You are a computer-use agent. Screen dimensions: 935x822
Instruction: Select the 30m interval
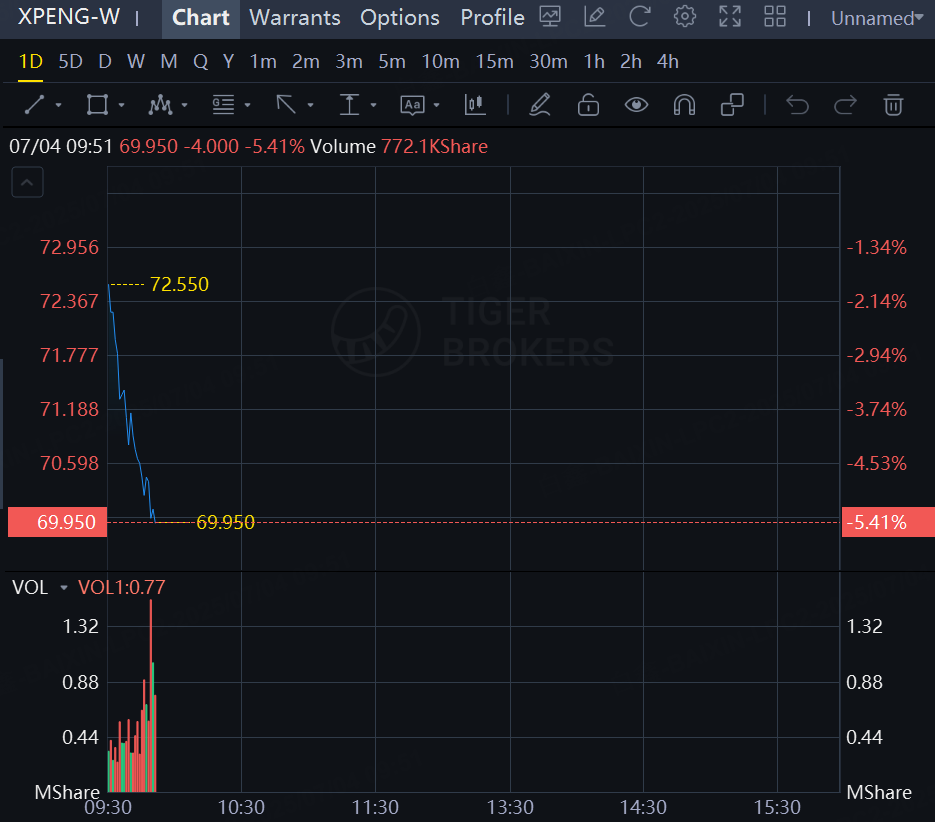pos(549,61)
